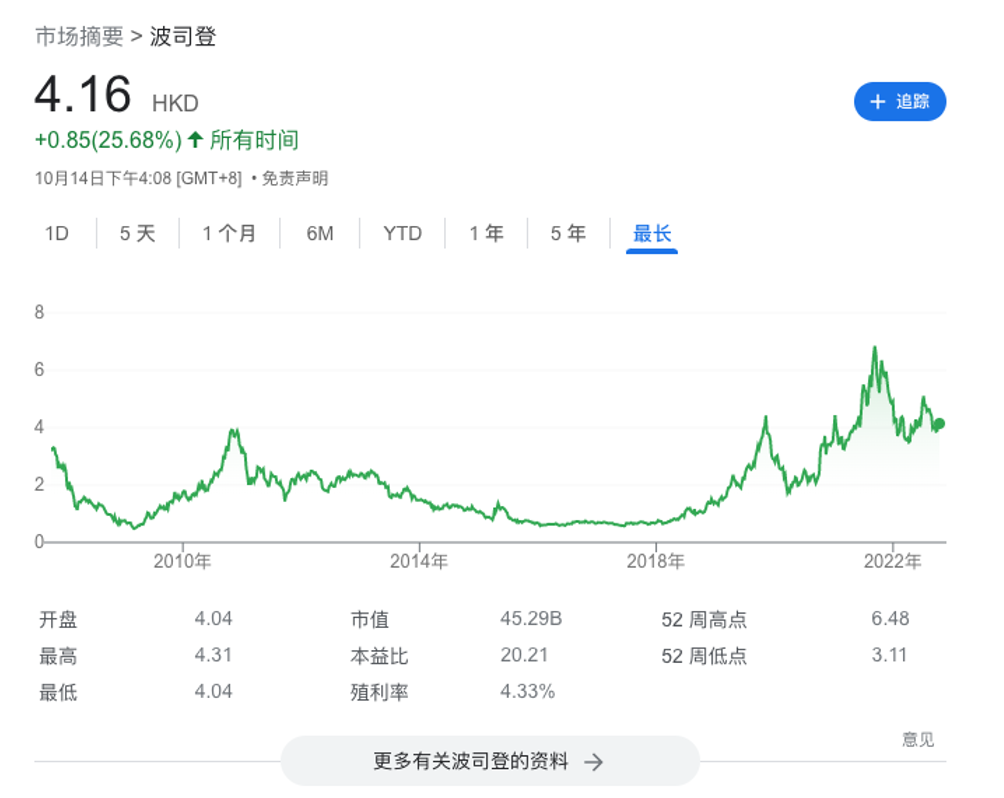Click the HKD currency label
This screenshot has height=798, width=1004.
(175, 103)
